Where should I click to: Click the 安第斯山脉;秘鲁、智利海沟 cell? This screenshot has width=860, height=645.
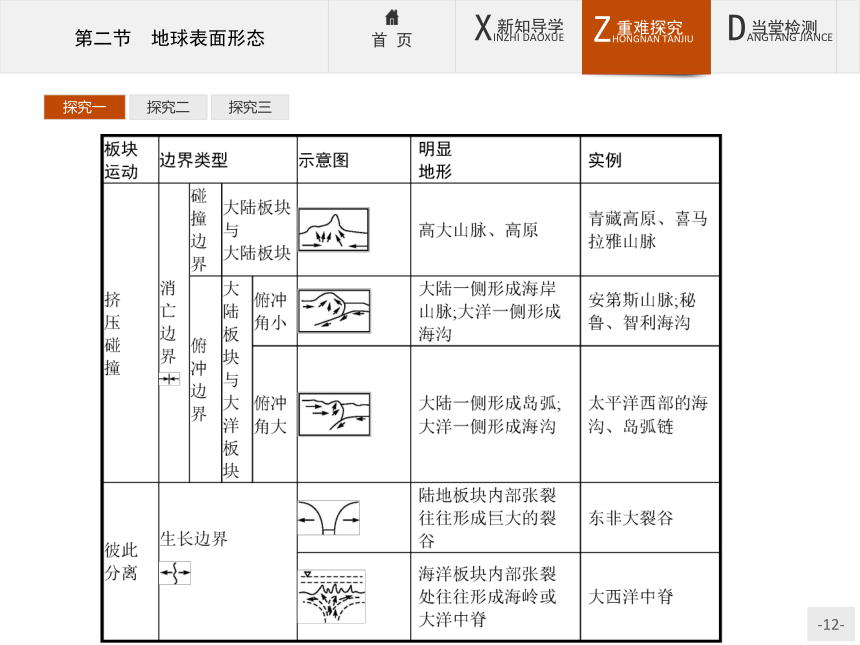[650, 311]
